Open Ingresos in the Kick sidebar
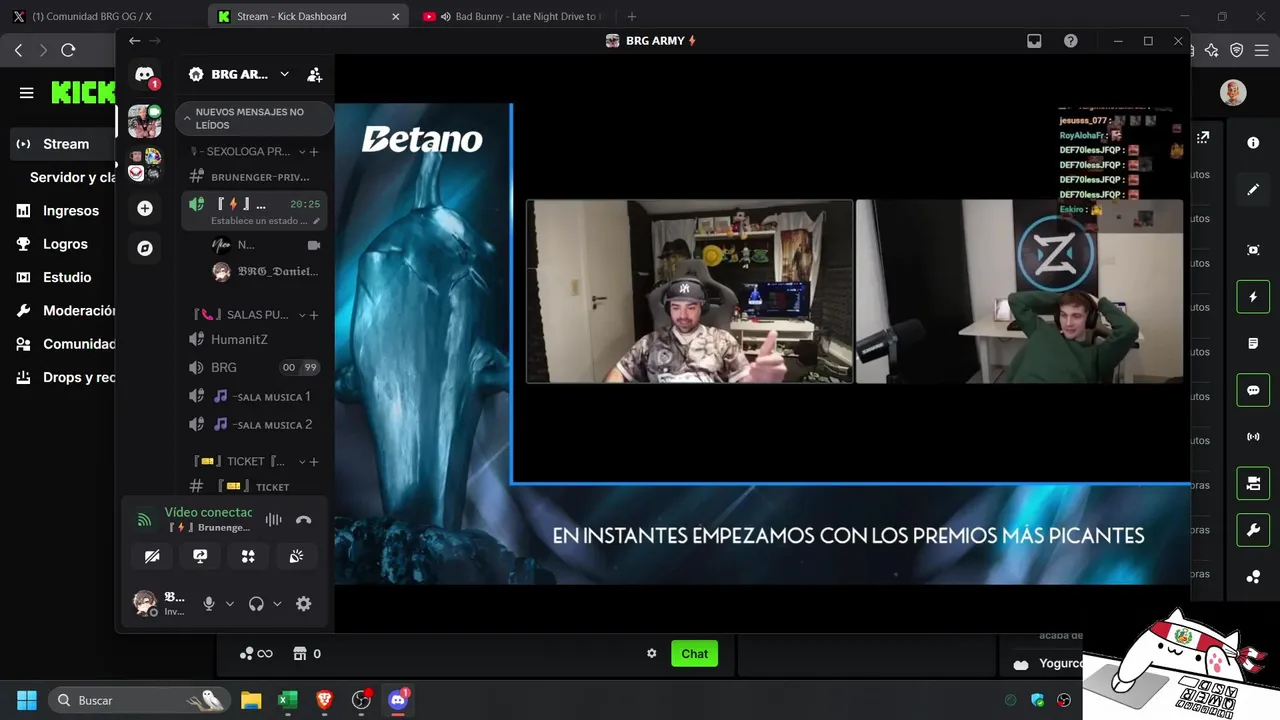This screenshot has height=720, width=1280. pyautogui.click(x=60, y=211)
